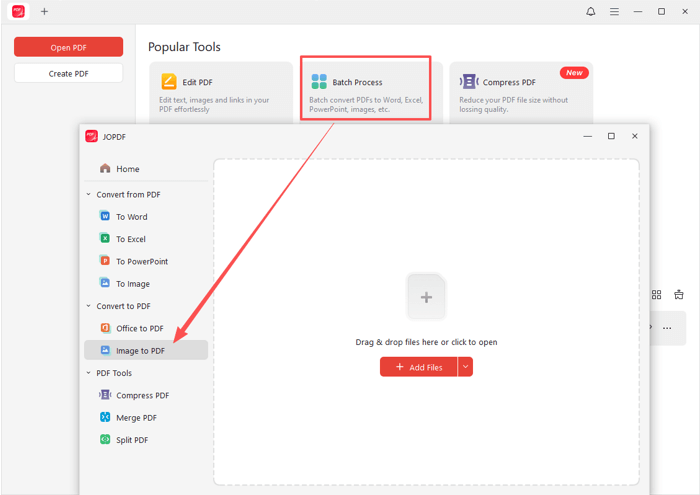Open the Add Files dropdown arrow

[x=465, y=367]
